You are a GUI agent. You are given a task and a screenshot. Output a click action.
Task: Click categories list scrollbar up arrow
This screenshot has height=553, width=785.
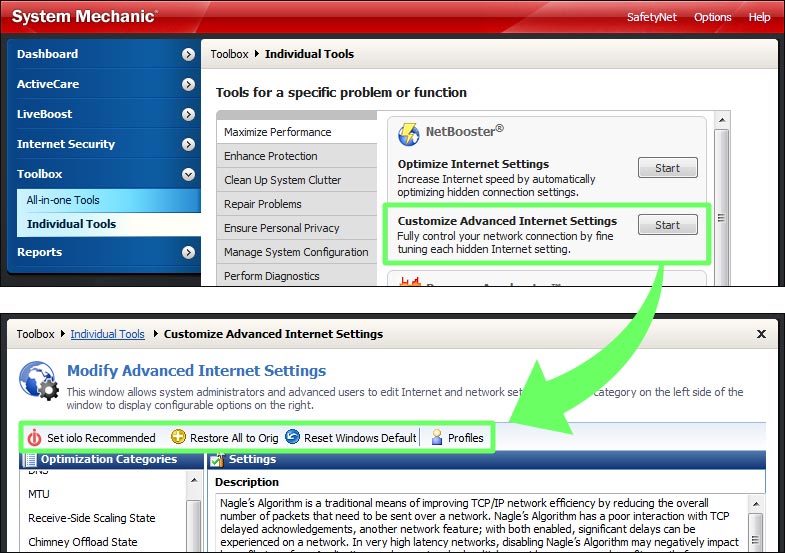pyautogui.click(x=194, y=480)
